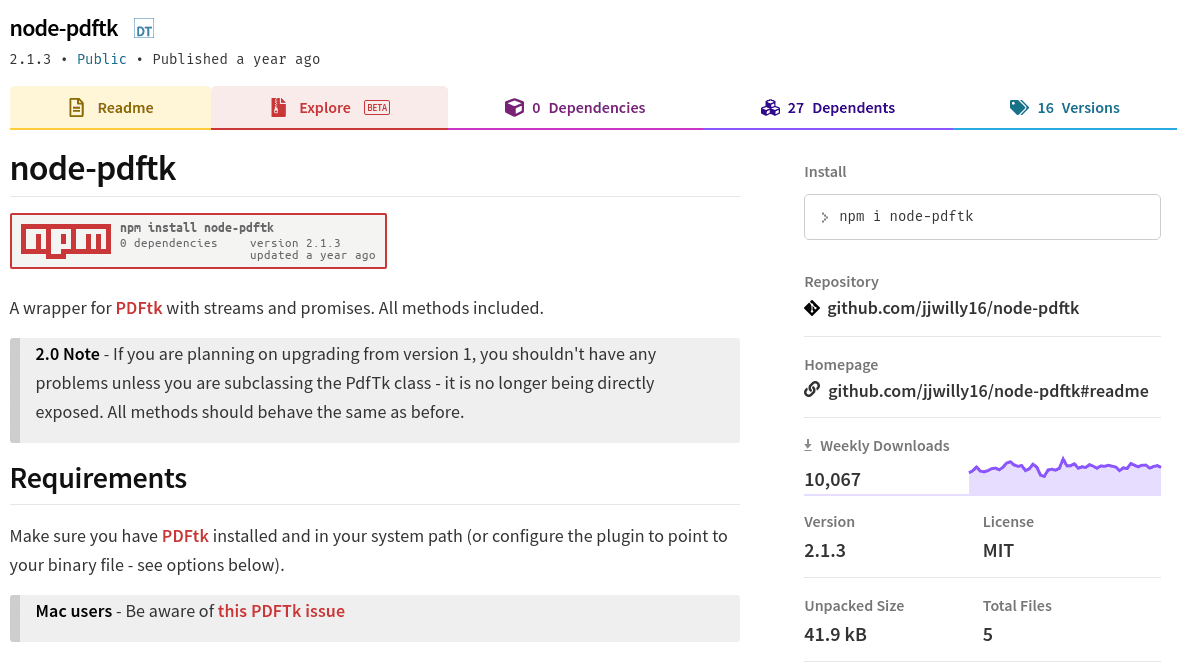The height and width of the screenshot is (665, 1186).
Task: Click the Requirements heading
Action: [98, 478]
